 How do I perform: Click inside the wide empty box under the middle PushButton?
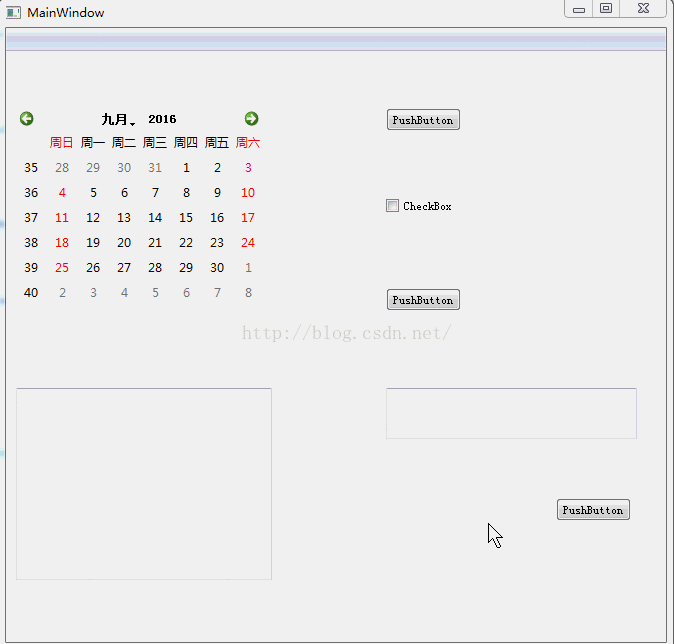coord(511,414)
